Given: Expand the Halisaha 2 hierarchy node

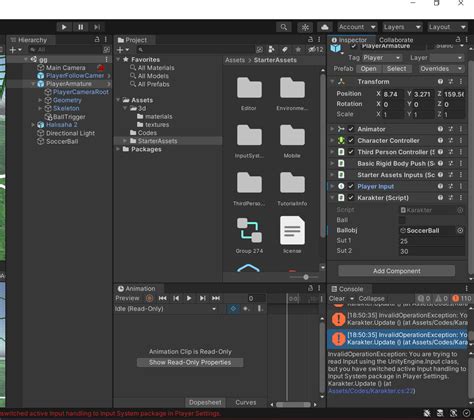Looking at the screenshot, I should pyautogui.click(x=33, y=125).
